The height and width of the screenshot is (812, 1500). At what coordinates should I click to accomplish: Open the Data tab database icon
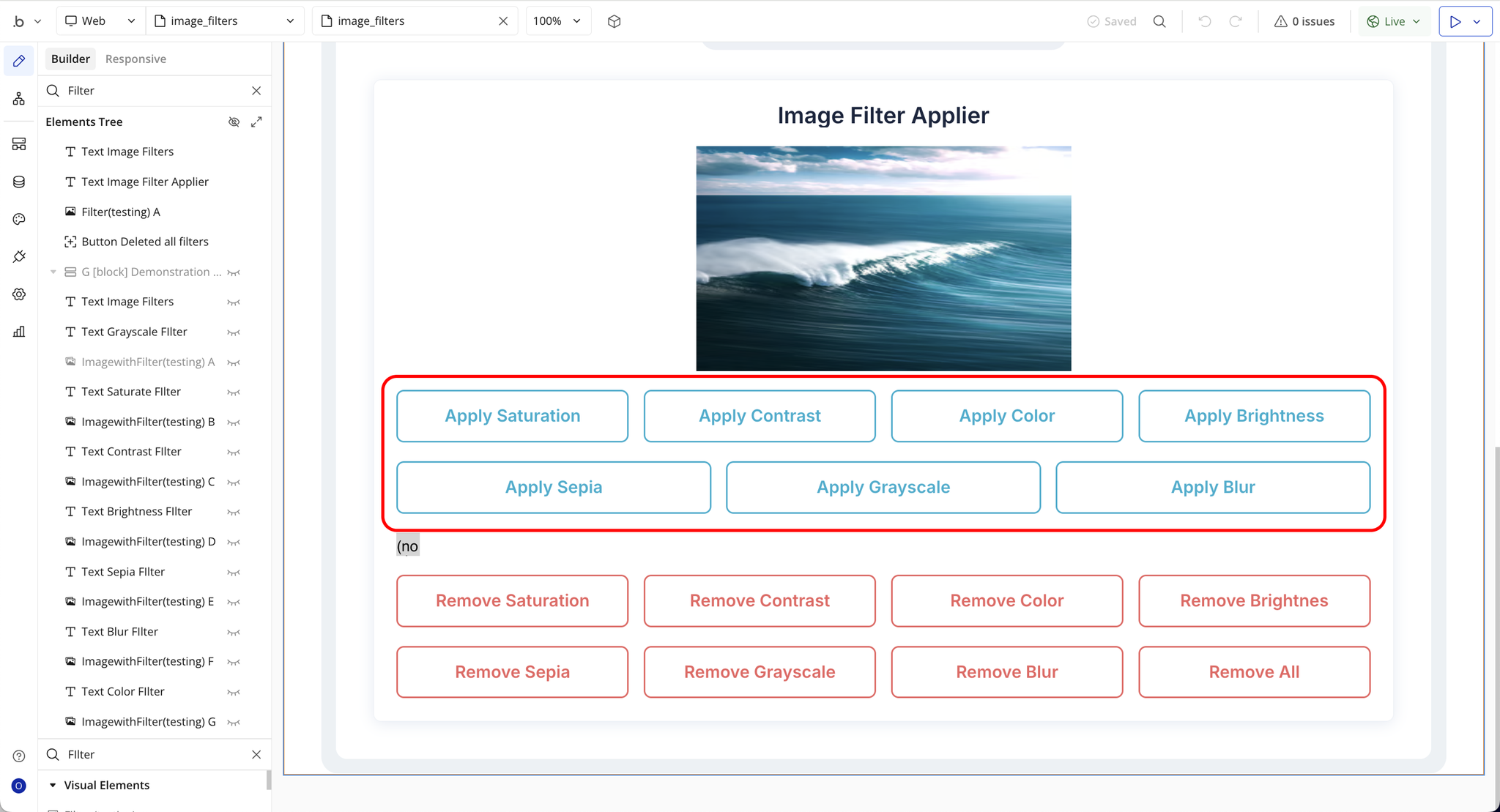click(19, 182)
